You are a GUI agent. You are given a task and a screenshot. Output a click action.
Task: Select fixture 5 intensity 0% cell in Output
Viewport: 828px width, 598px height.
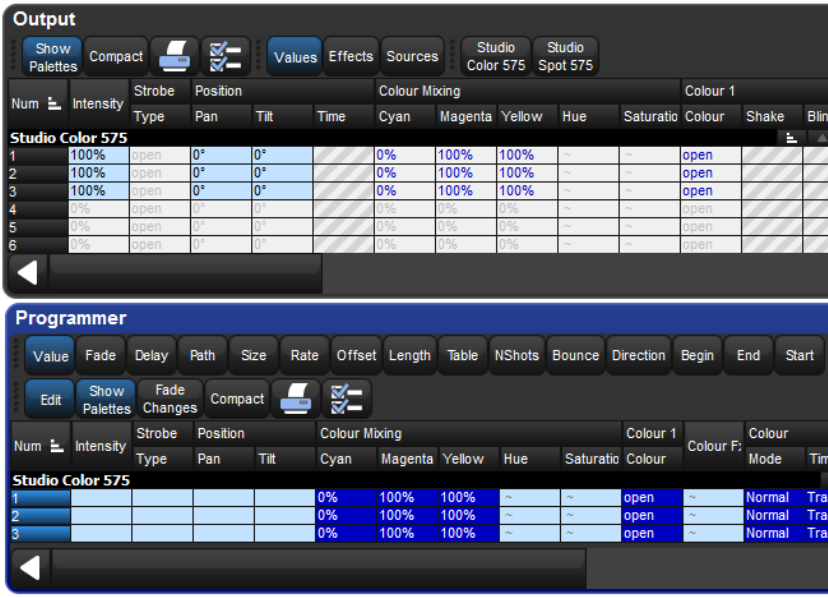98,227
